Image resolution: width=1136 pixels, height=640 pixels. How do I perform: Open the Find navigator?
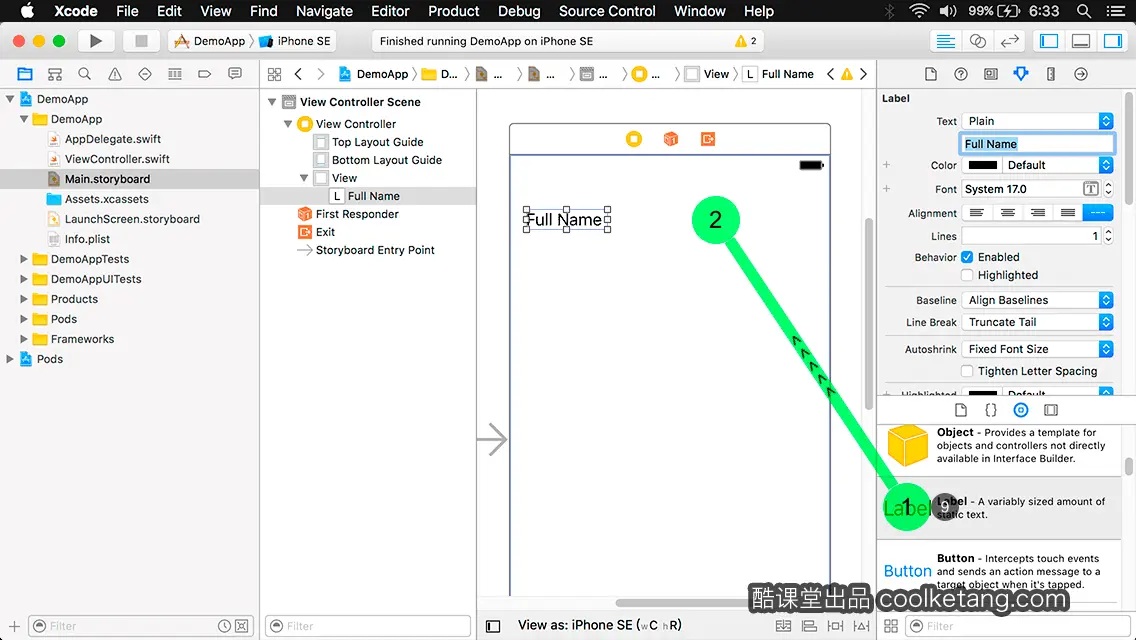(84, 74)
